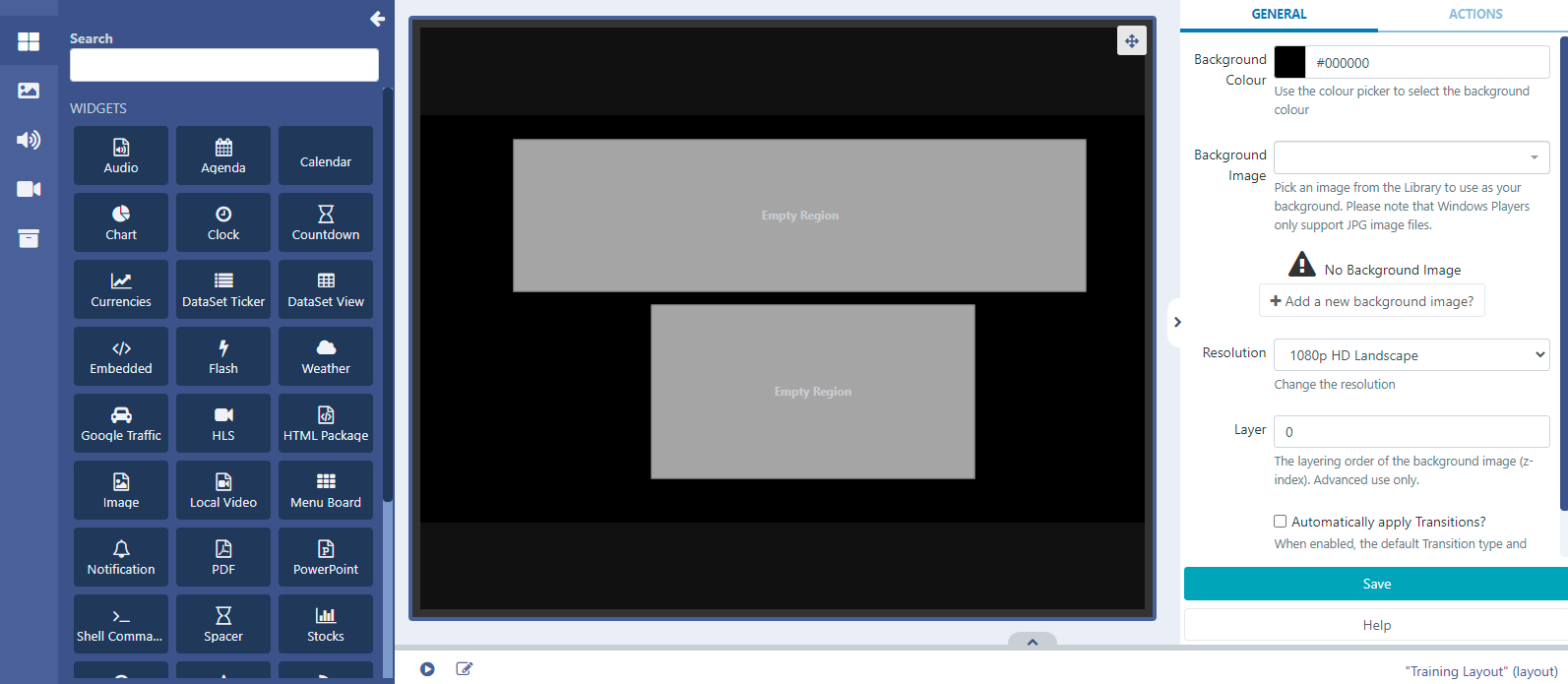The width and height of the screenshot is (1568, 684).
Task: Add the Notification widget
Action: point(121,557)
